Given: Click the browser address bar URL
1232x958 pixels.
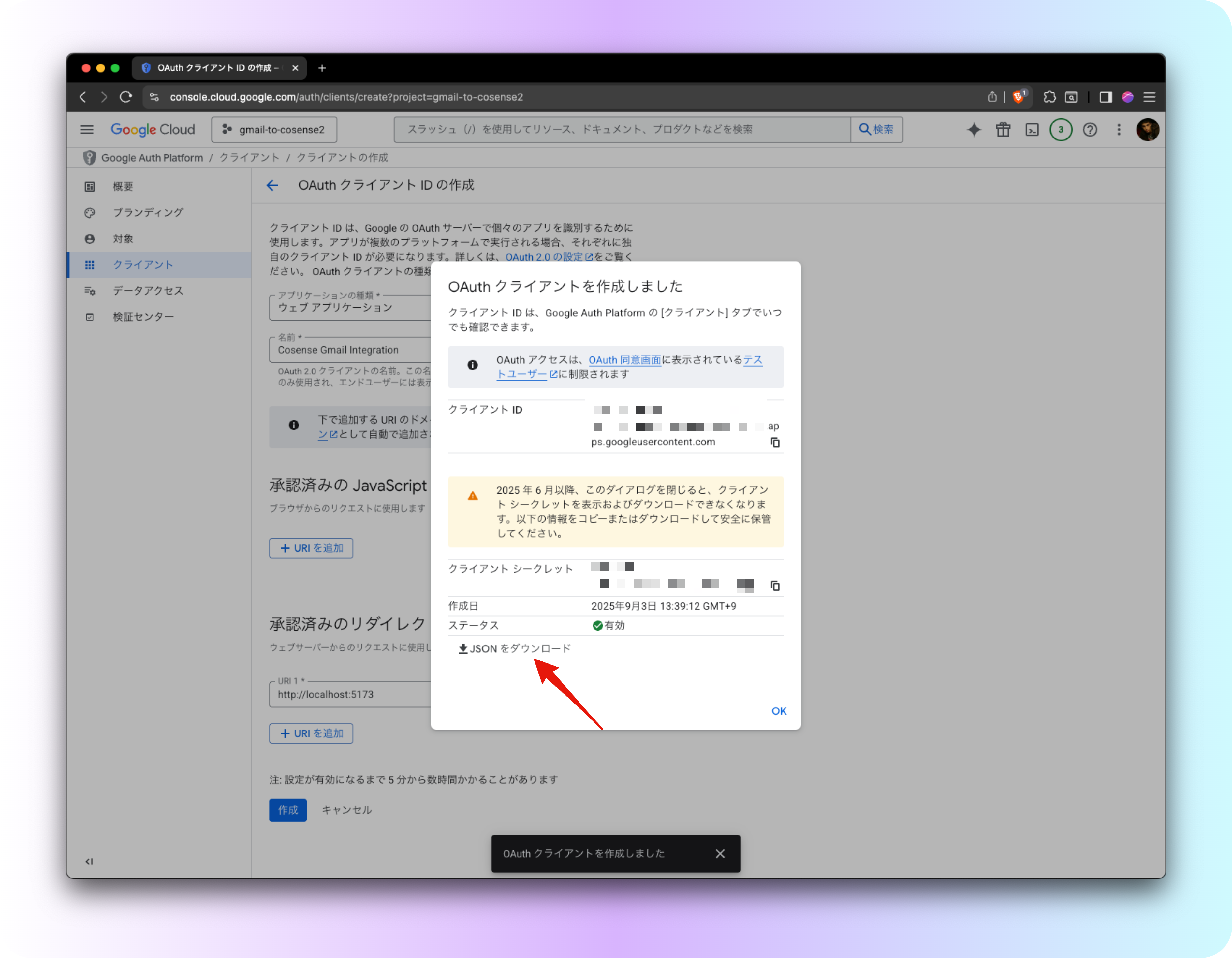Looking at the screenshot, I should coord(346,97).
